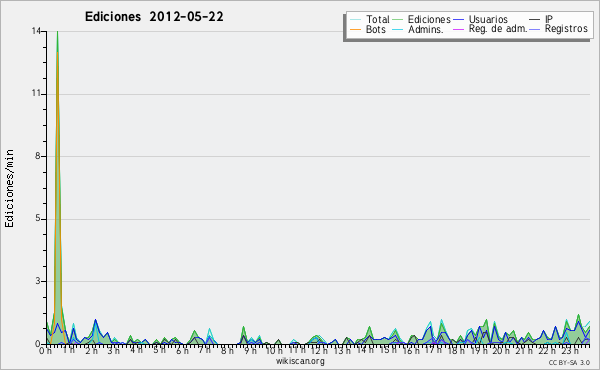Click the green Ediciones legend line swatch
The image size is (600, 370).
pyautogui.click(x=398, y=19)
